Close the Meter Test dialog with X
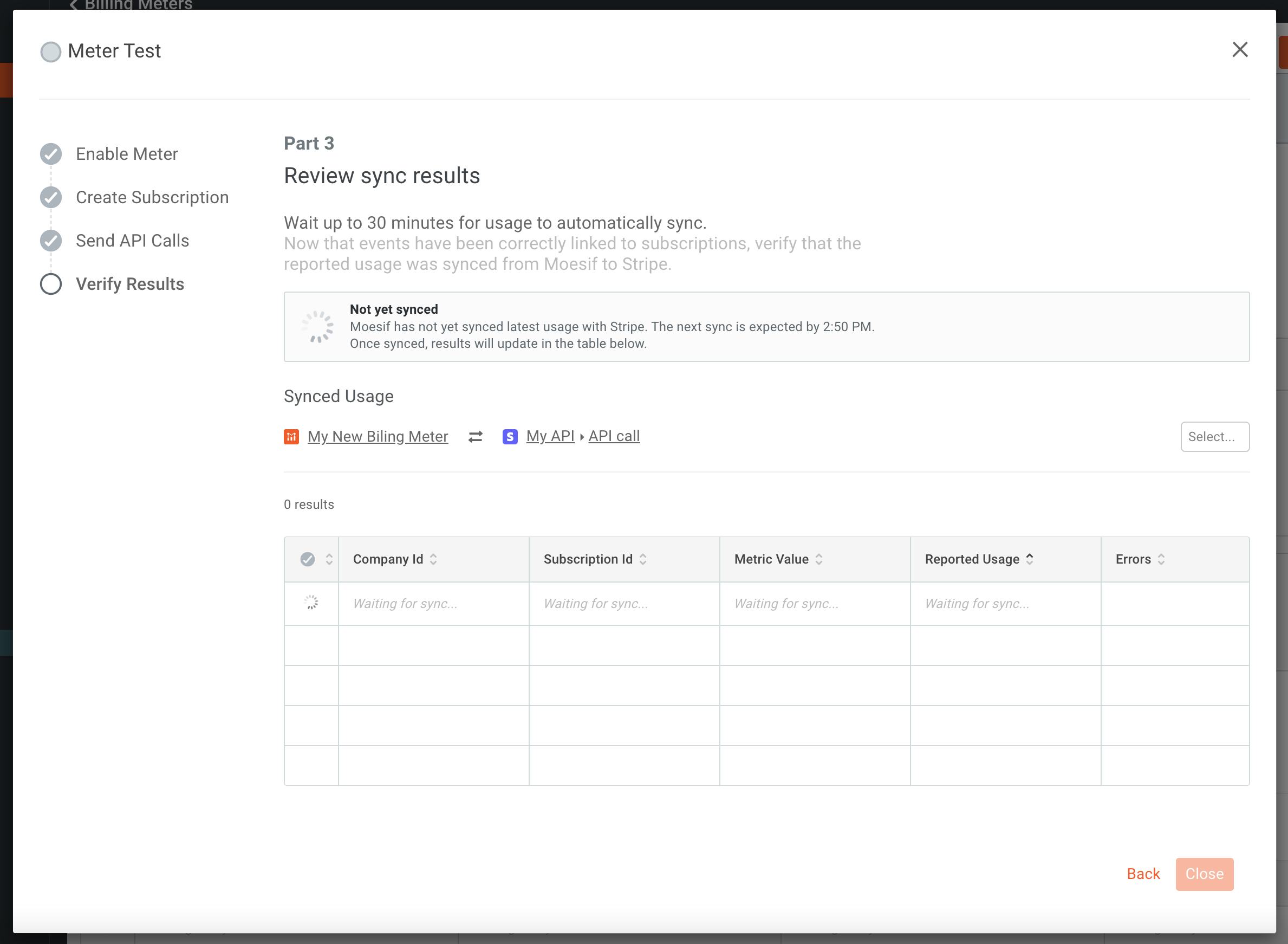 click(1239, 50)
